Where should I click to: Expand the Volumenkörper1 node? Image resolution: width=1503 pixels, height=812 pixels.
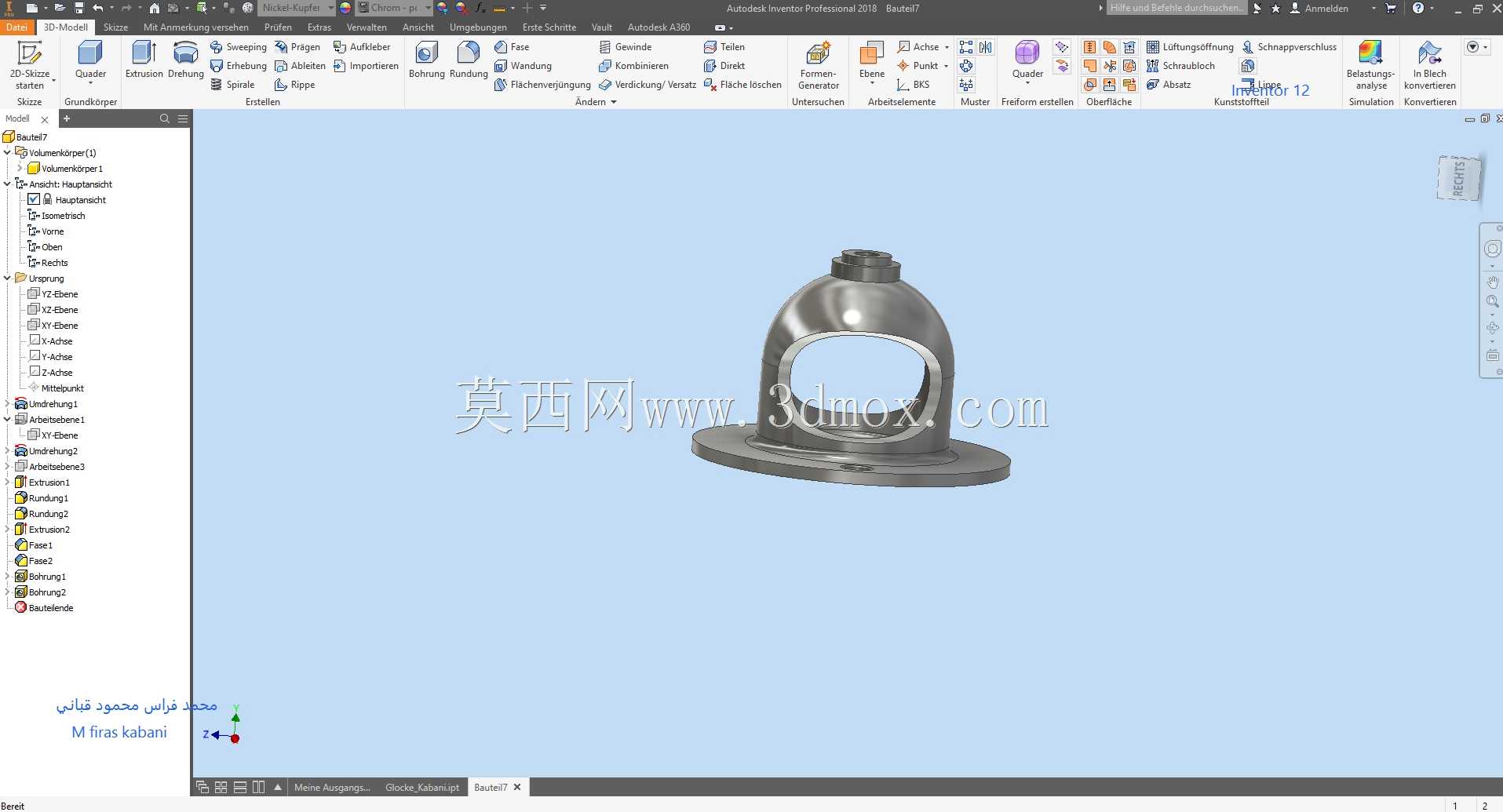point(20,168)
